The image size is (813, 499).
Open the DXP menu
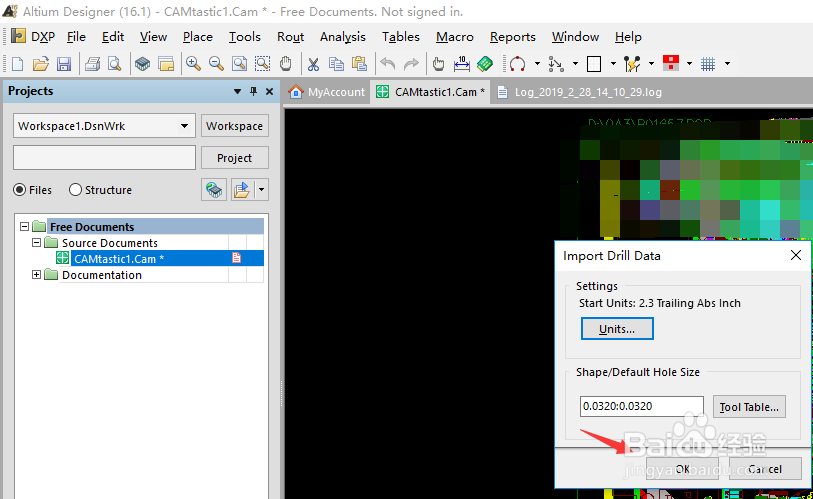(x=43, y=37)
